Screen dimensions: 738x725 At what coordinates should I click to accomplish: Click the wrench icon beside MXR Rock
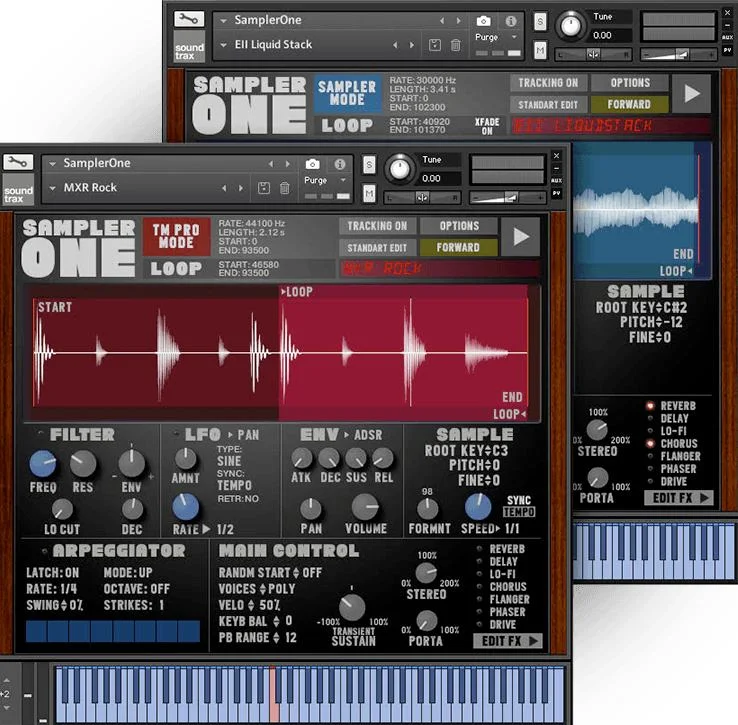click(x=18, y=162)
